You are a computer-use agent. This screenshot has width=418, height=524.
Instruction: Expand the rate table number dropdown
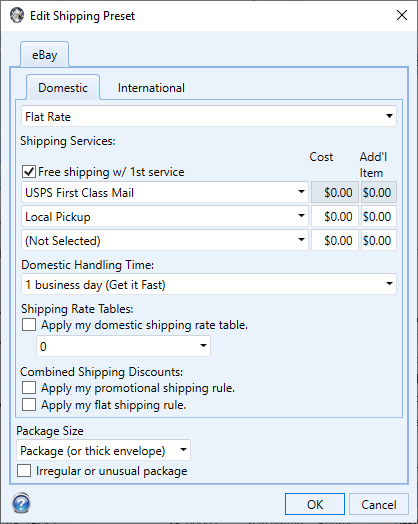tap(123, 346)
